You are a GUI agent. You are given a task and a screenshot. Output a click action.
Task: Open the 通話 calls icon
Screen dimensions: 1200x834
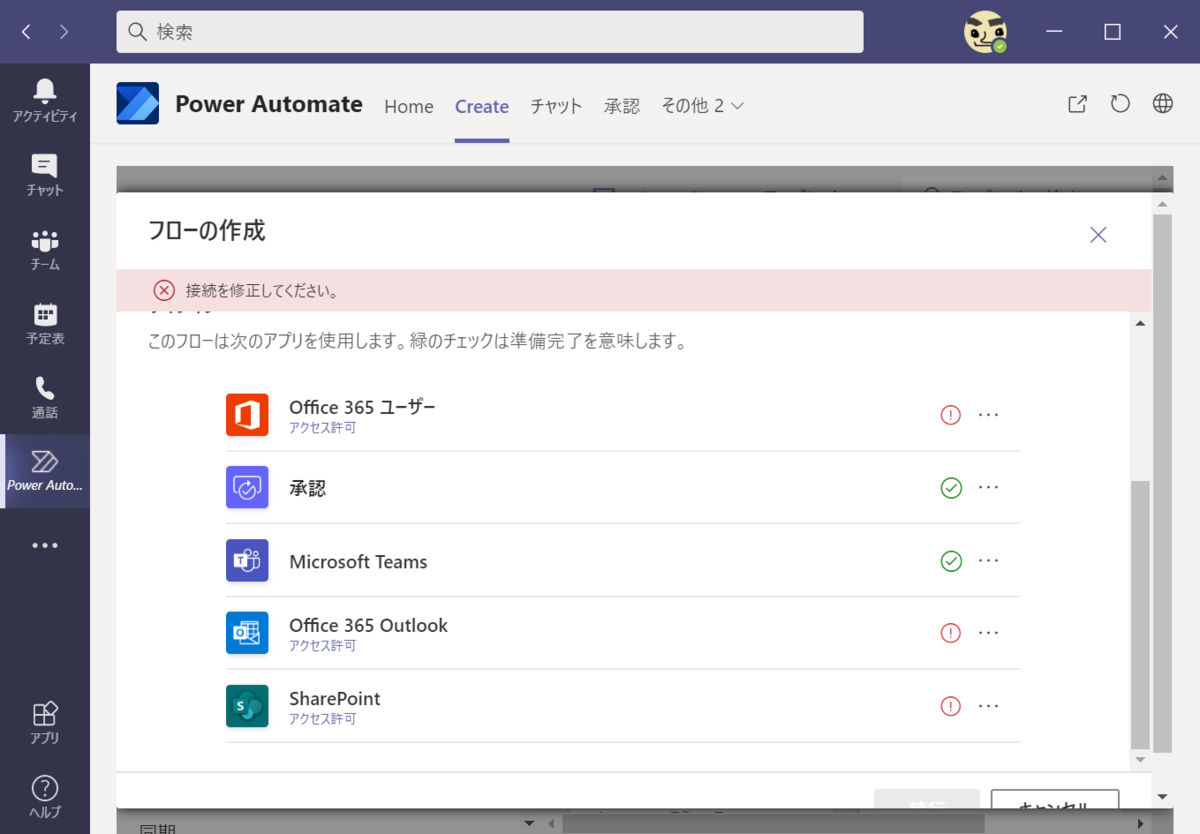(44, 397)
